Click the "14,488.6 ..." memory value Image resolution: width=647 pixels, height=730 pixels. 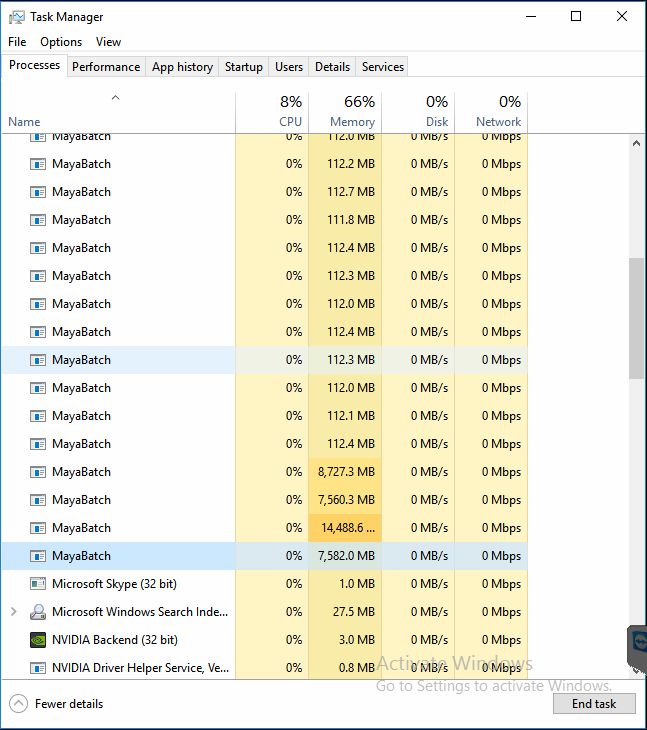[348, 528]
